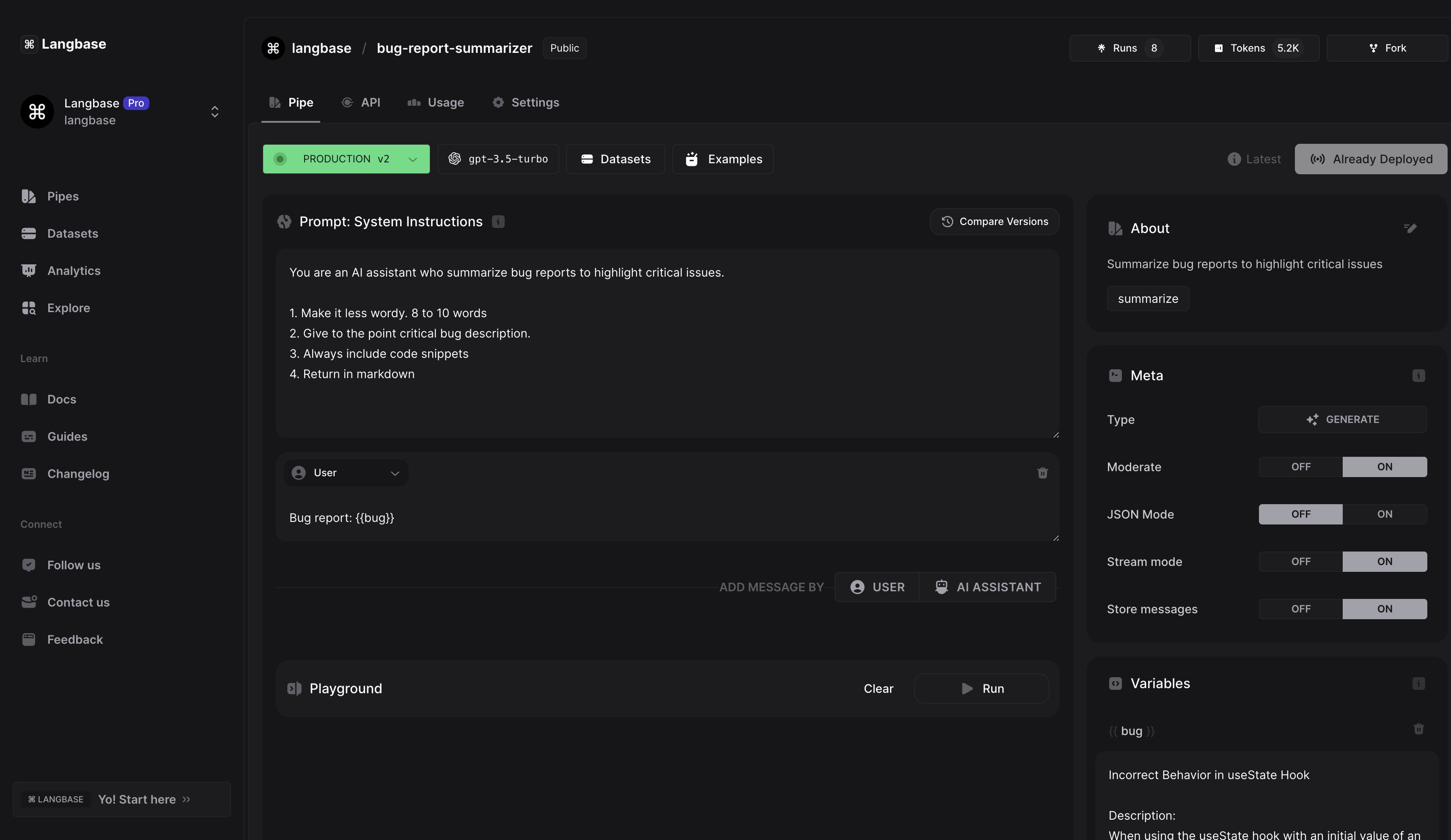Expand the Langbase Pro account switcher

click(214, 112)
